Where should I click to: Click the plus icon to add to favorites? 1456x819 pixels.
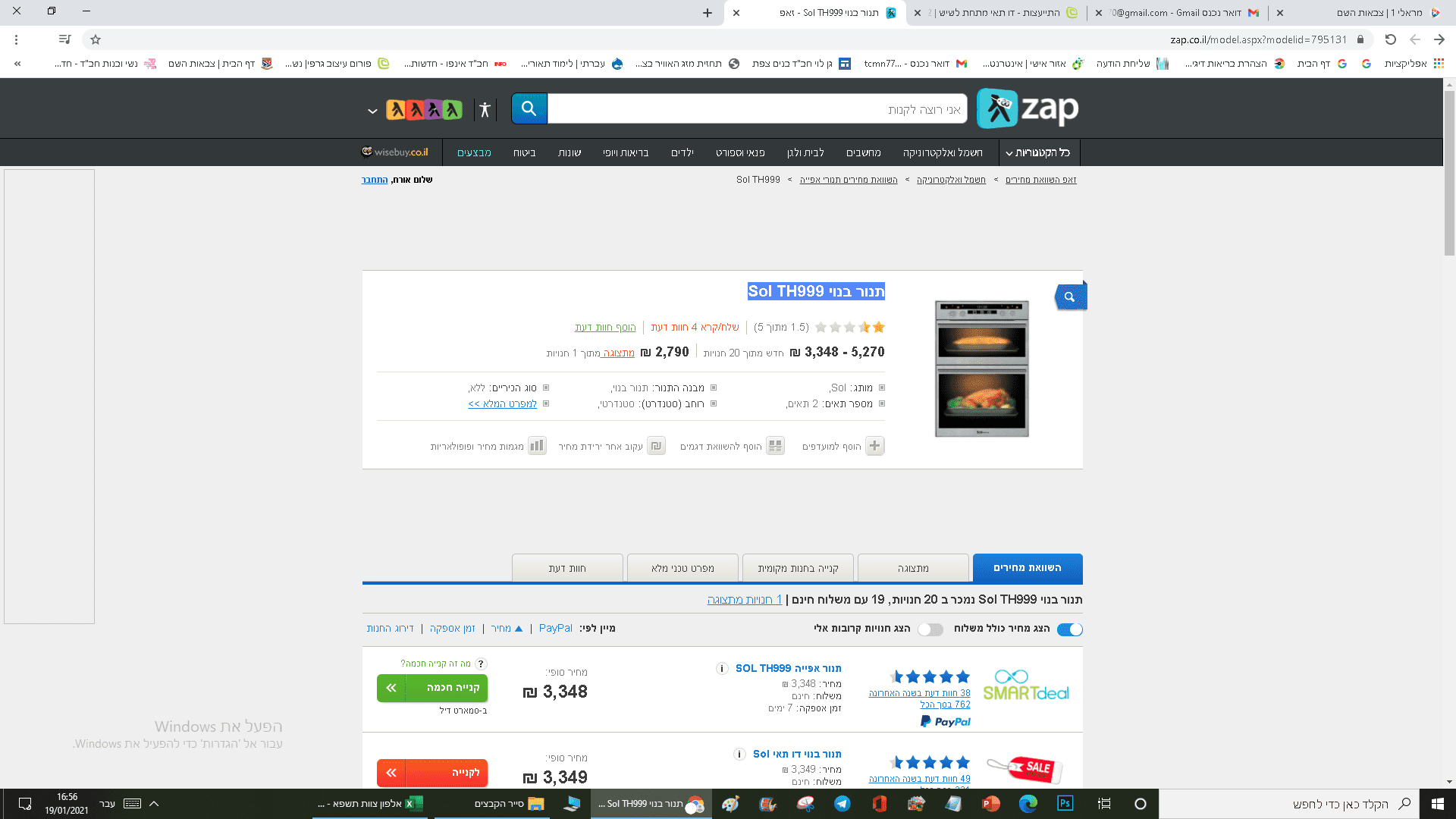875,446
